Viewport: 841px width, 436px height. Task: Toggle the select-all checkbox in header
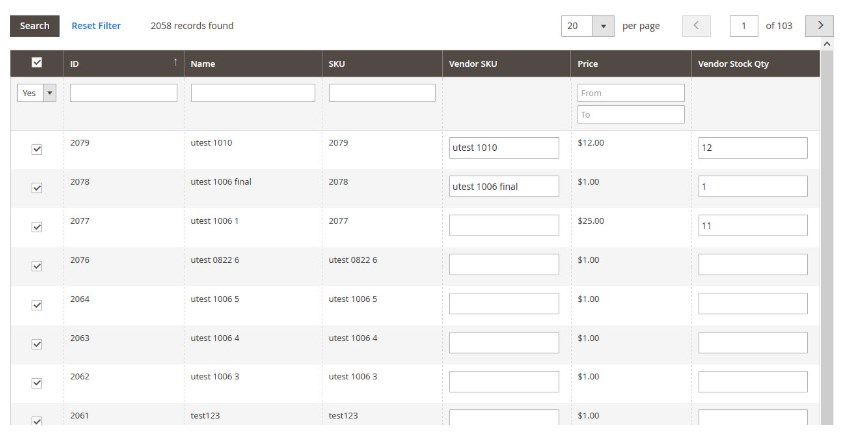coord(37,63)
